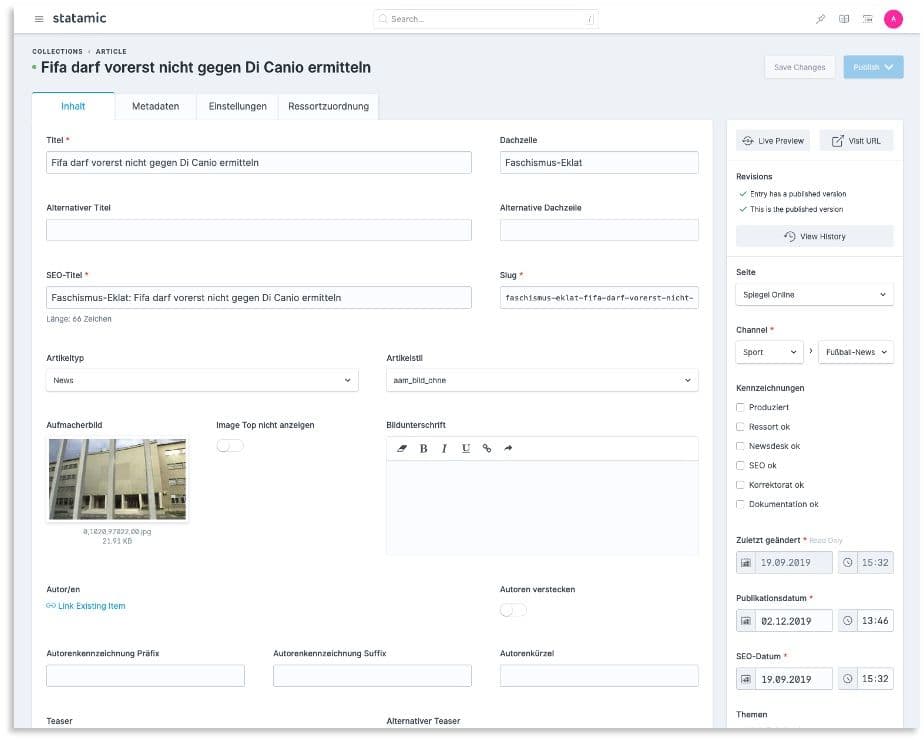Open the Seite Spiegel Online dropdown

coord(814,295)
